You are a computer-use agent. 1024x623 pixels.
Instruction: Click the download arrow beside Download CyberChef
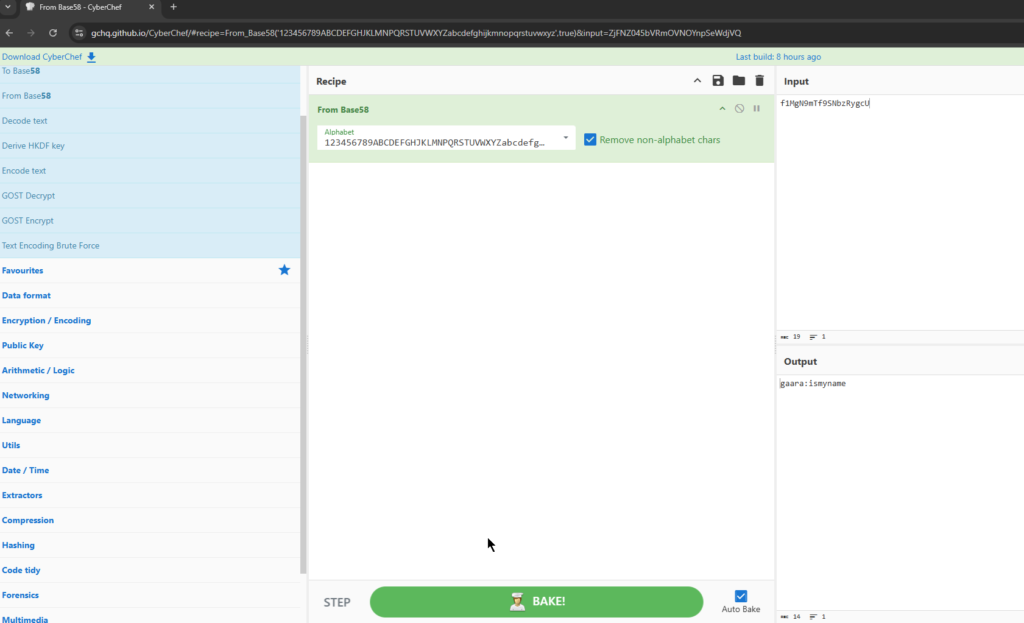[92, 57]
